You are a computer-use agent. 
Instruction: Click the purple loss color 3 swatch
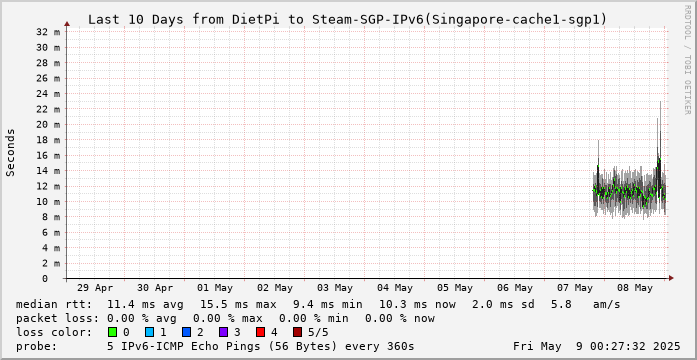224,332
